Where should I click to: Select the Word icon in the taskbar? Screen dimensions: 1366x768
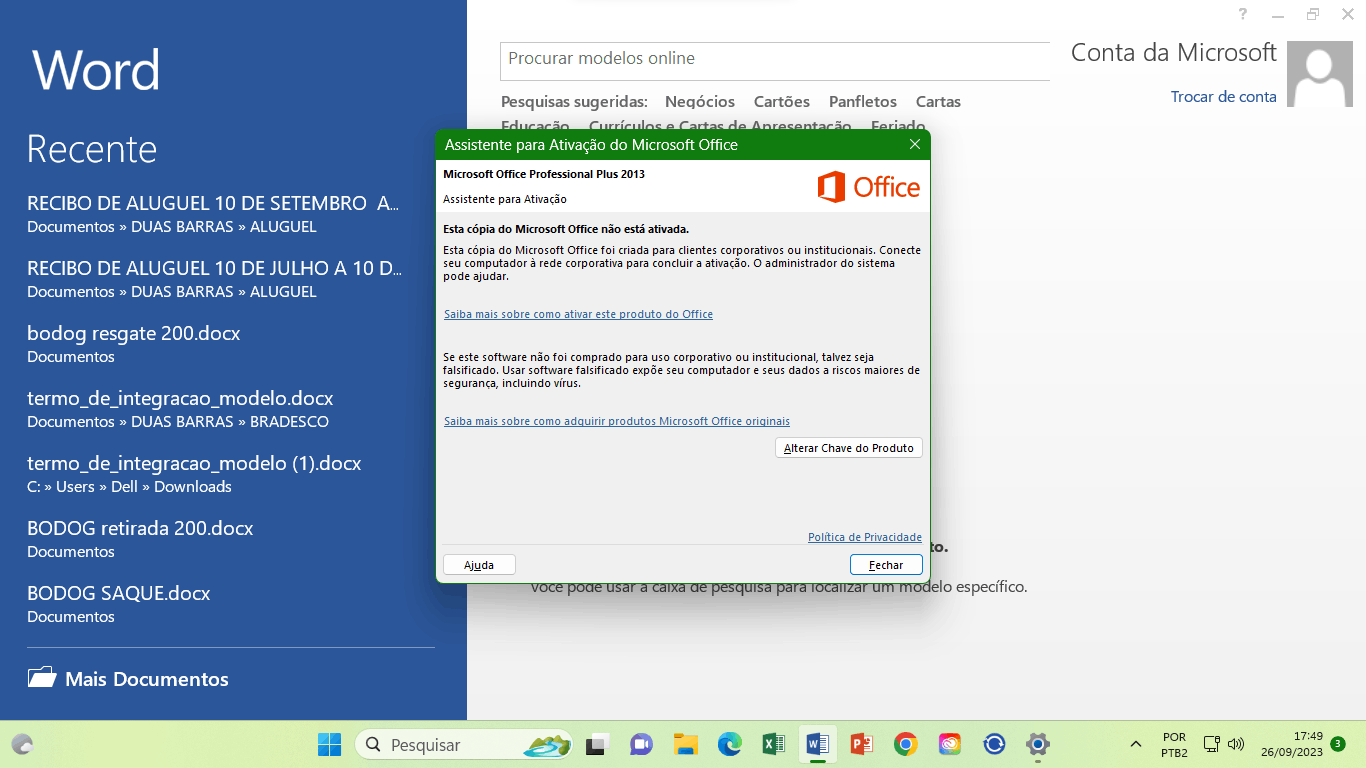click(x=817, y=745)
